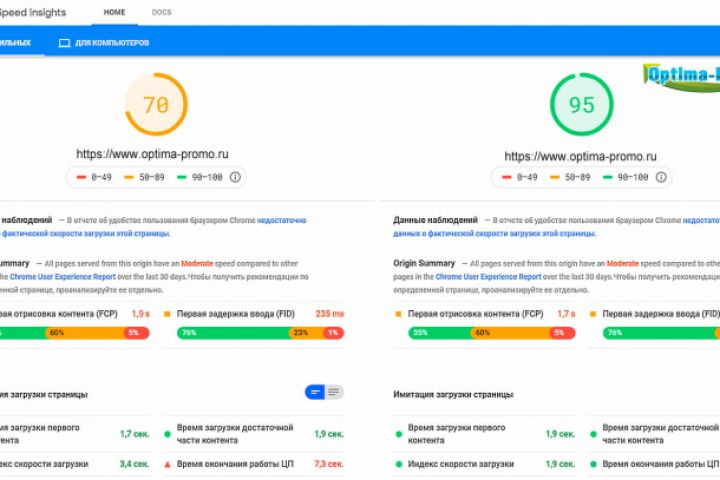Click the '1,7 s' FCP value on the right
Screen dimensions: 720x480
566,314
